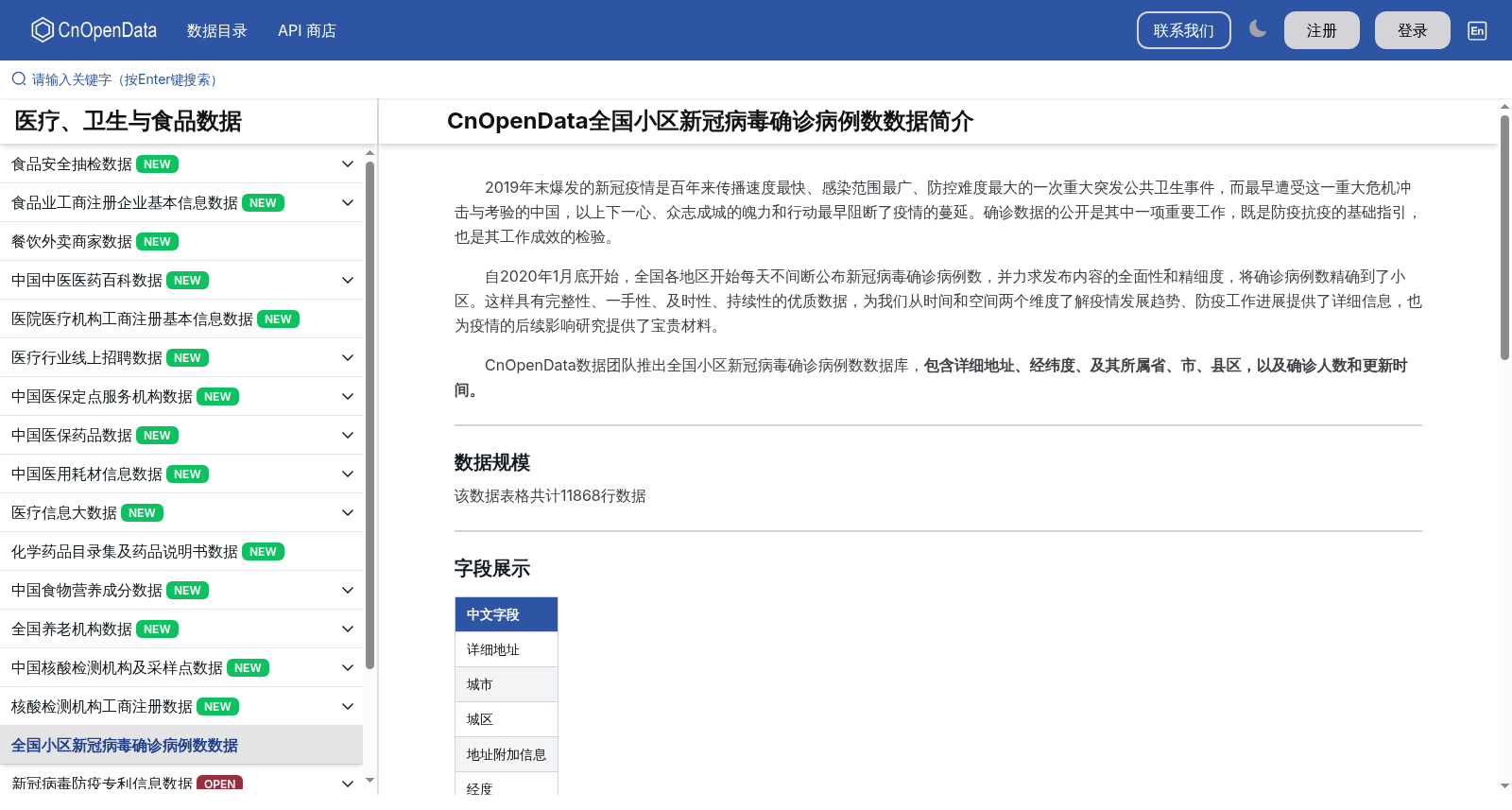Click the 字段展示 heading
1512x810 pixels.
[492, 568]
